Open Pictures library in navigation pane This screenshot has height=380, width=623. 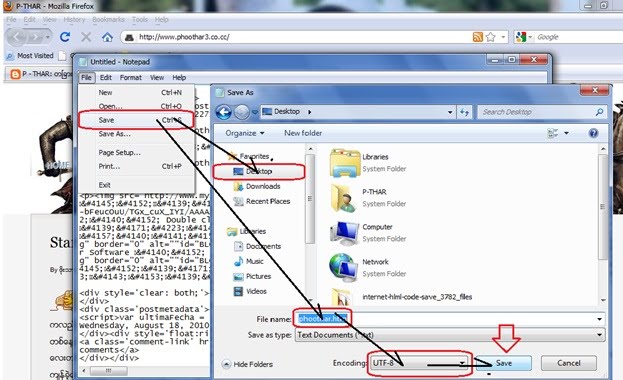point(258,276)
